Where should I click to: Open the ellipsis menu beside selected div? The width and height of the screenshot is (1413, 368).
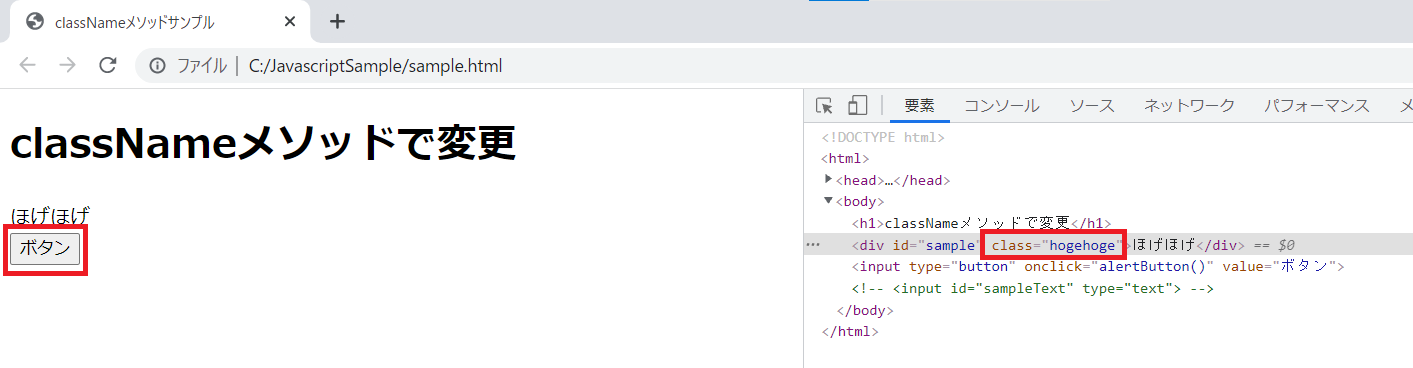[812, 245]
